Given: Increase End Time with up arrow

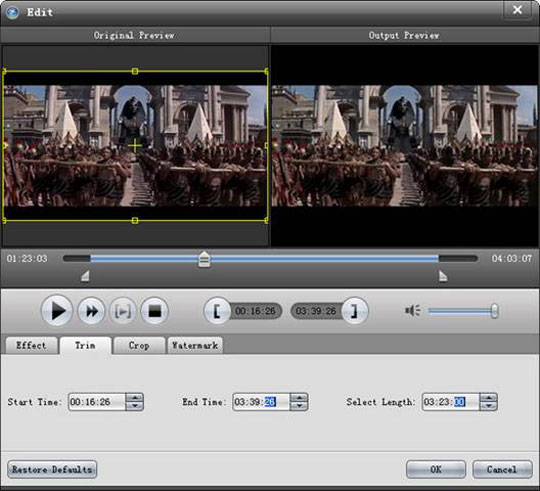Looking at the screenshot, I should click(299, 397).
